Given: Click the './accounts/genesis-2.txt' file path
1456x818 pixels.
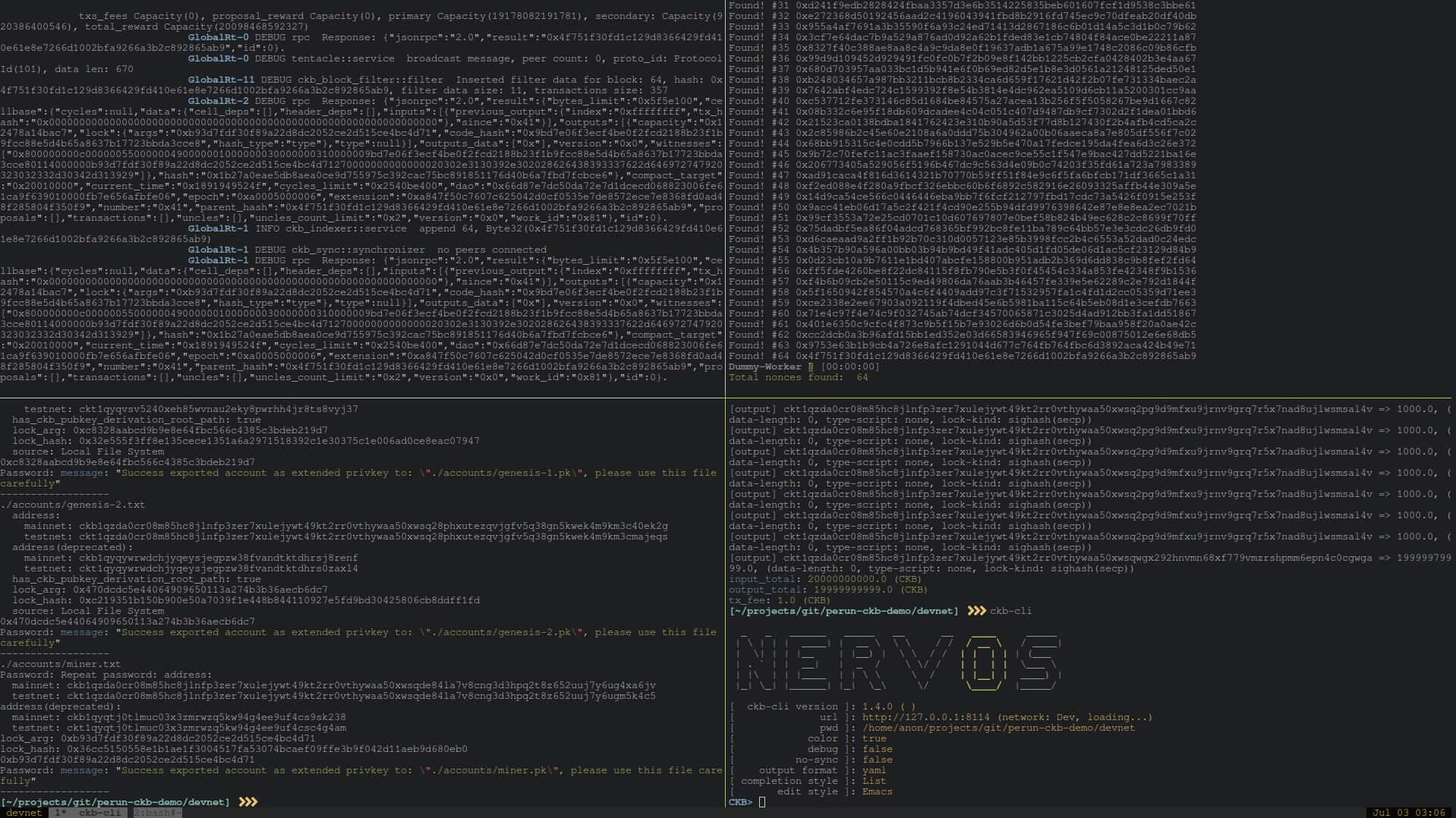Looking at the screenshot, I should (x=73, y=505).
